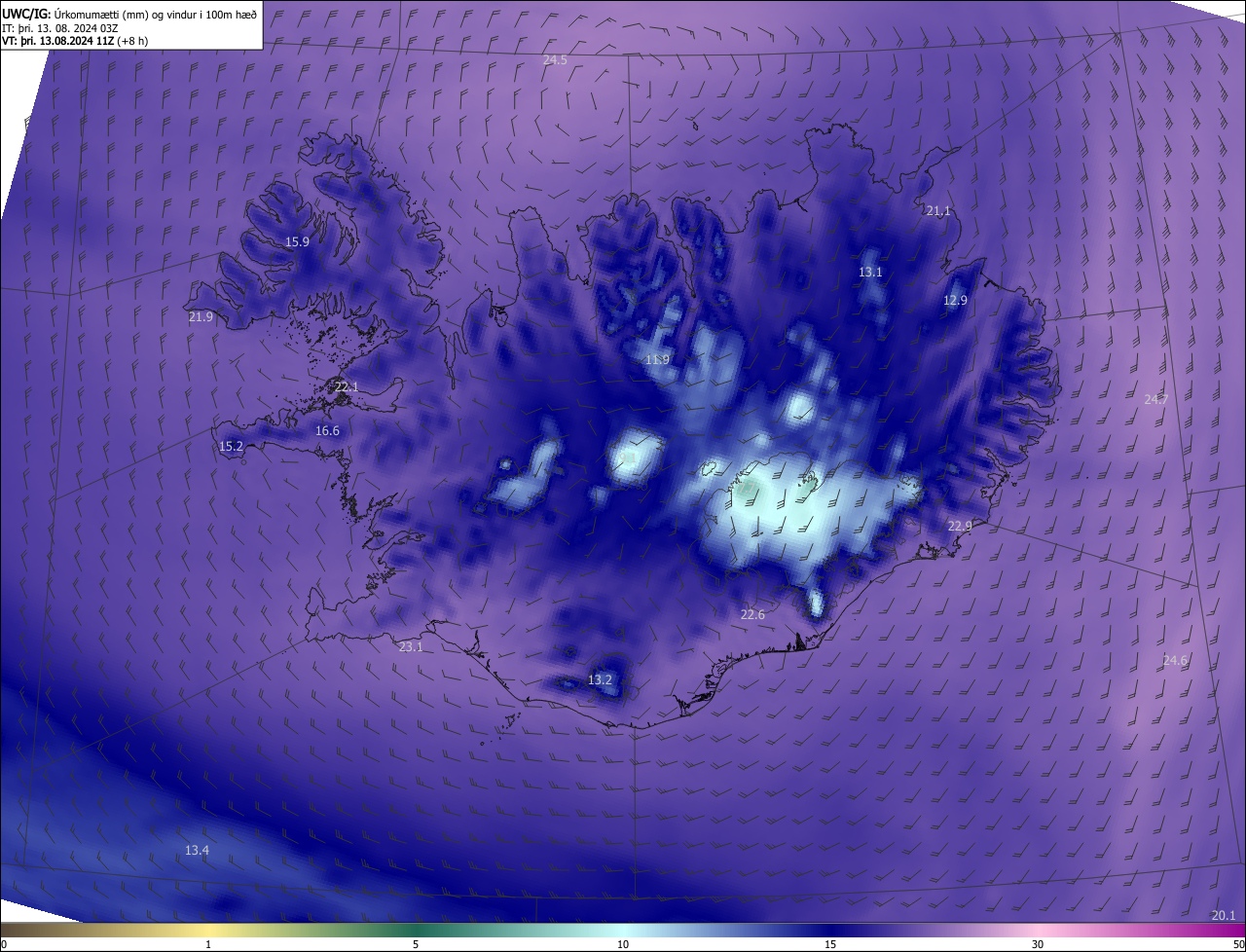Viewport: 1246px width, 952px height.
Task: Select the 13.1 value label
Action: pos(870,272)
